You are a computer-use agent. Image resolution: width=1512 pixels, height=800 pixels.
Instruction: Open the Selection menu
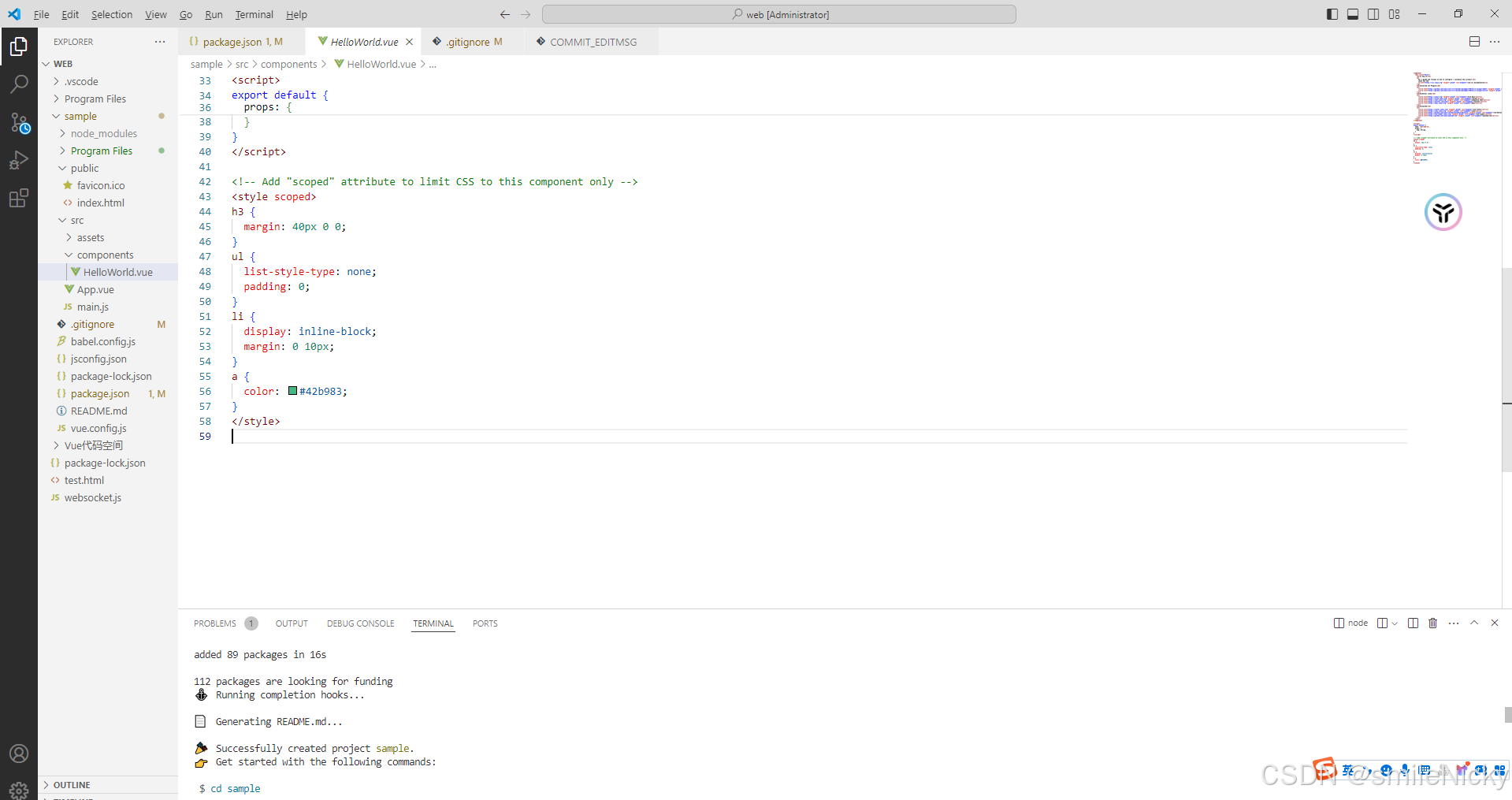coord(112,14)
